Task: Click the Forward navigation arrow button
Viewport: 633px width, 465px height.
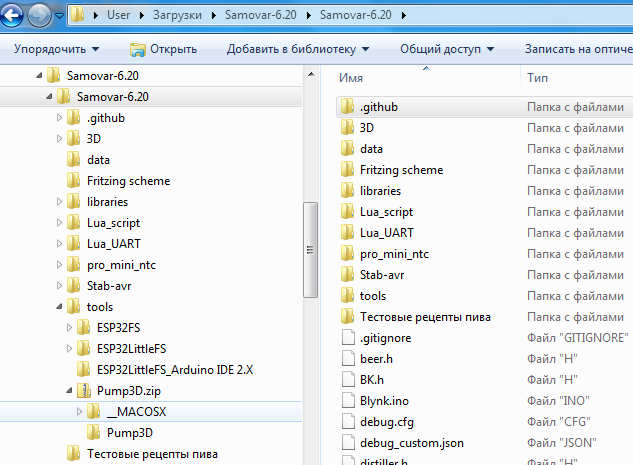Action: 39,15
